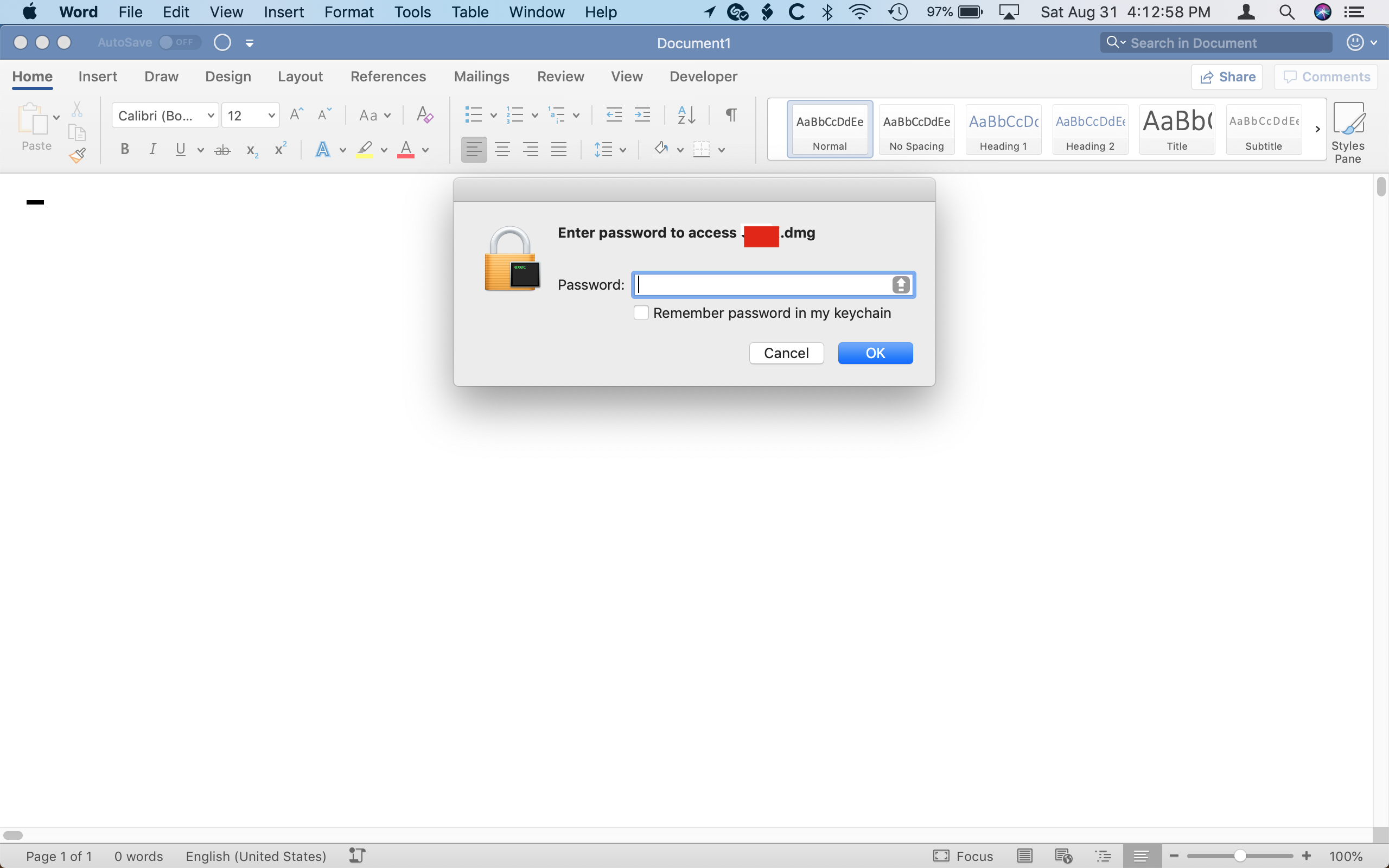This screenshot has width=1389, height=868.
Task: Expand the numbering list dropdown arrow
Action: [534, 116]
